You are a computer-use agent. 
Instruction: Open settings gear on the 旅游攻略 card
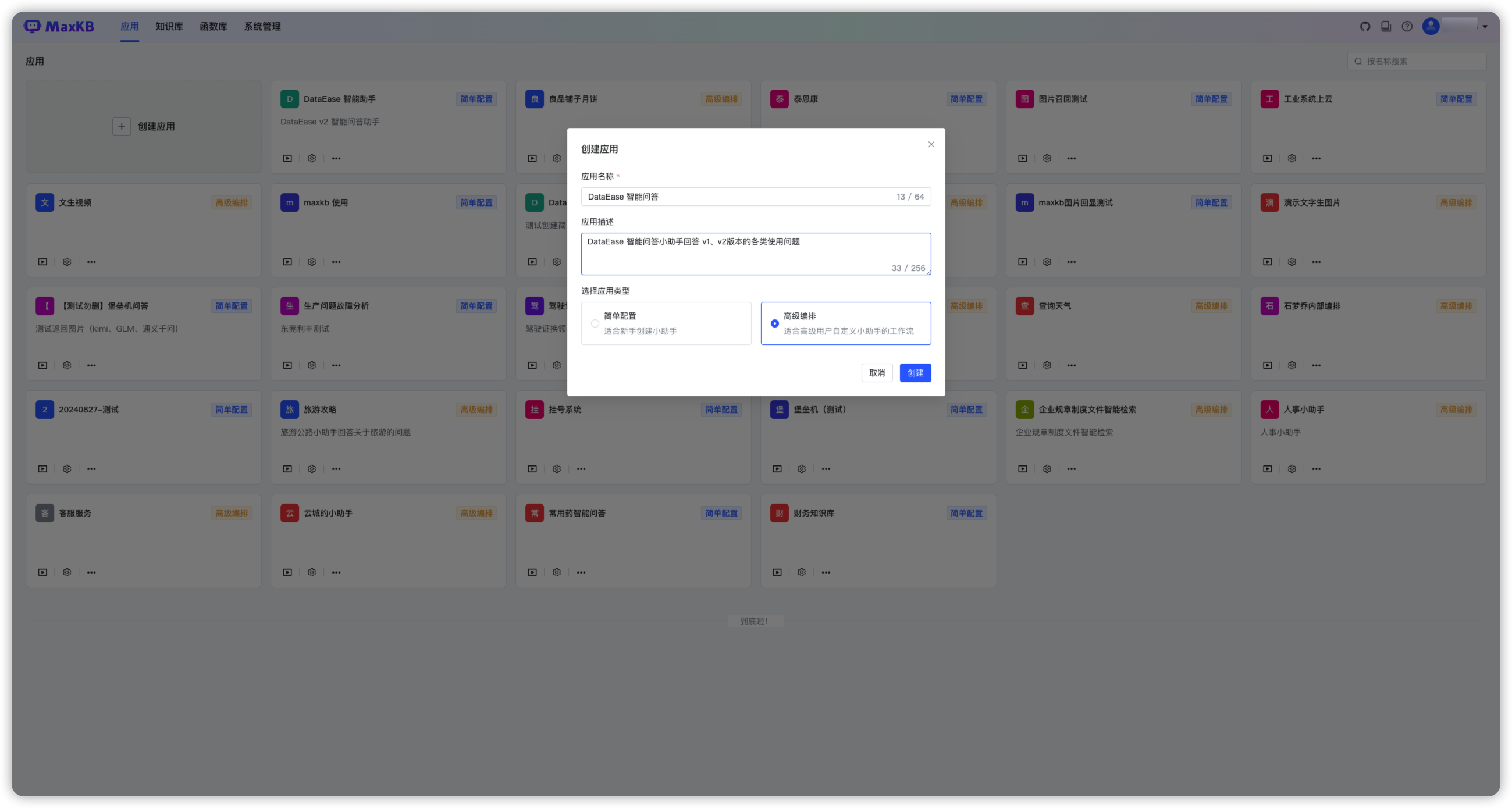tap(312, 468)
